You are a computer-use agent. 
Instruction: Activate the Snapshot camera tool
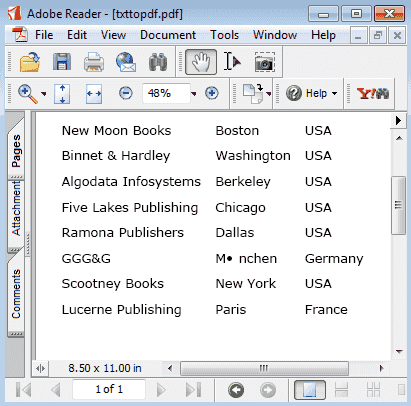[x=265, y=62]
